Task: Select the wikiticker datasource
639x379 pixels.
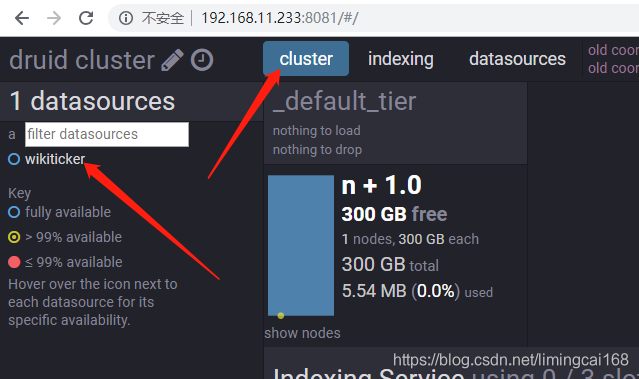Action: tap(55, 159)
